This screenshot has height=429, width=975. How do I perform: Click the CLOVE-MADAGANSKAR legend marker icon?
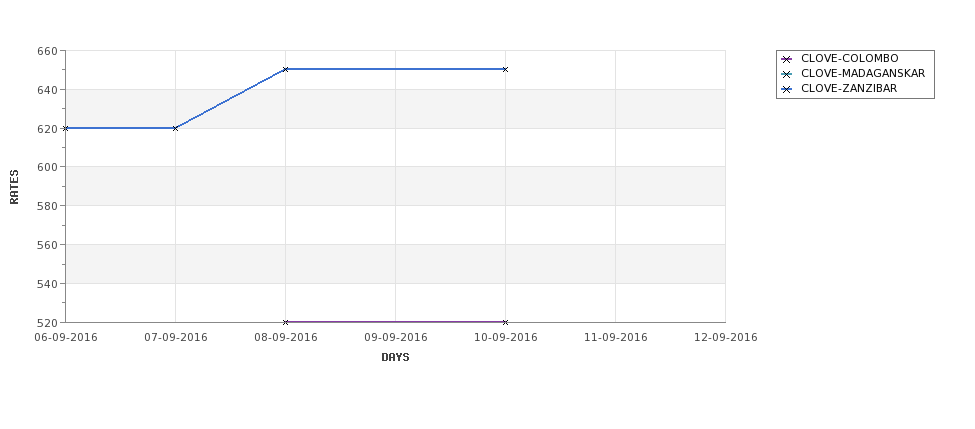point(787,74)
